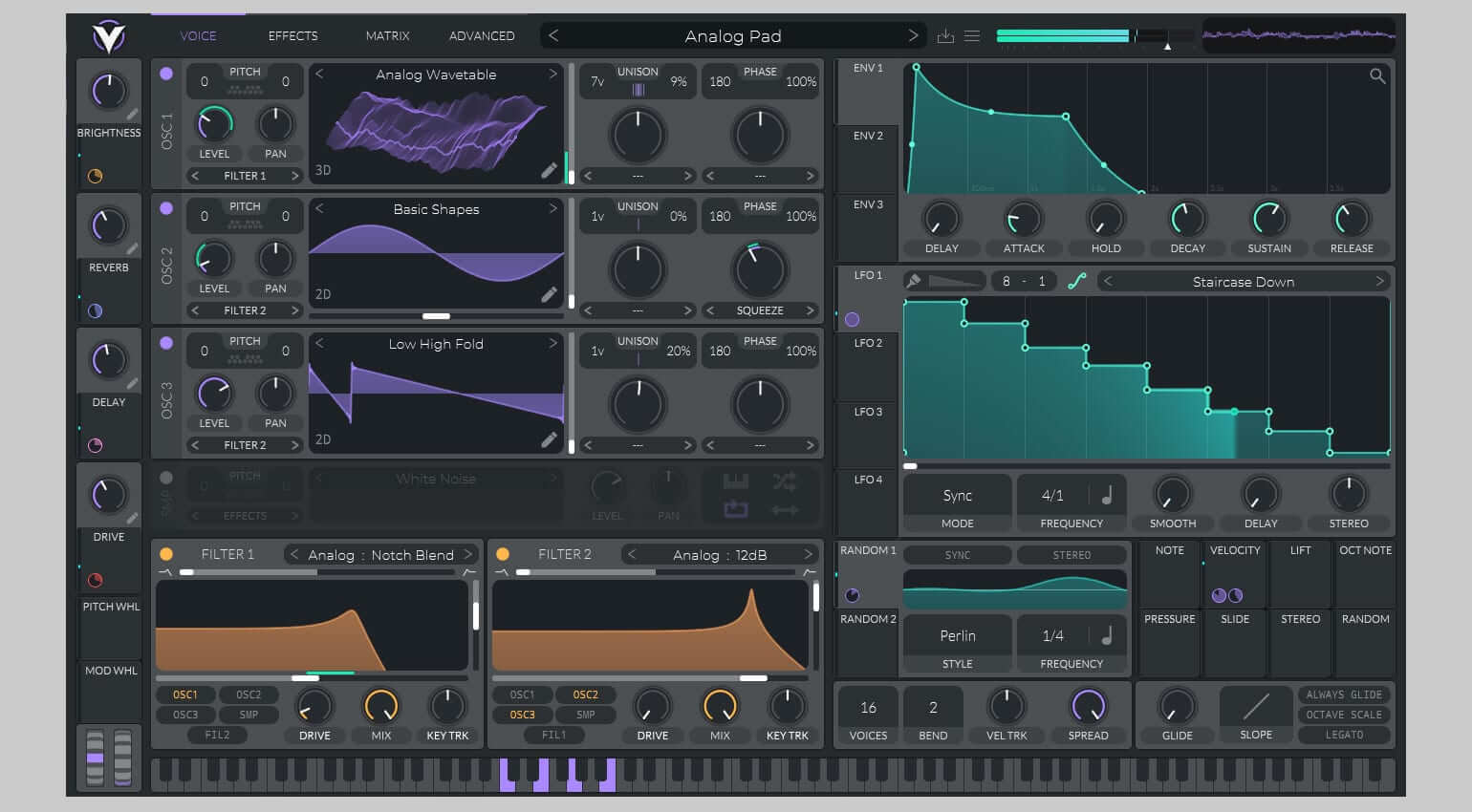Click the pencil icon to edit OSC 1 wavetable
The width and height of the screenshot is (1472, 812).
coord(550,169)
